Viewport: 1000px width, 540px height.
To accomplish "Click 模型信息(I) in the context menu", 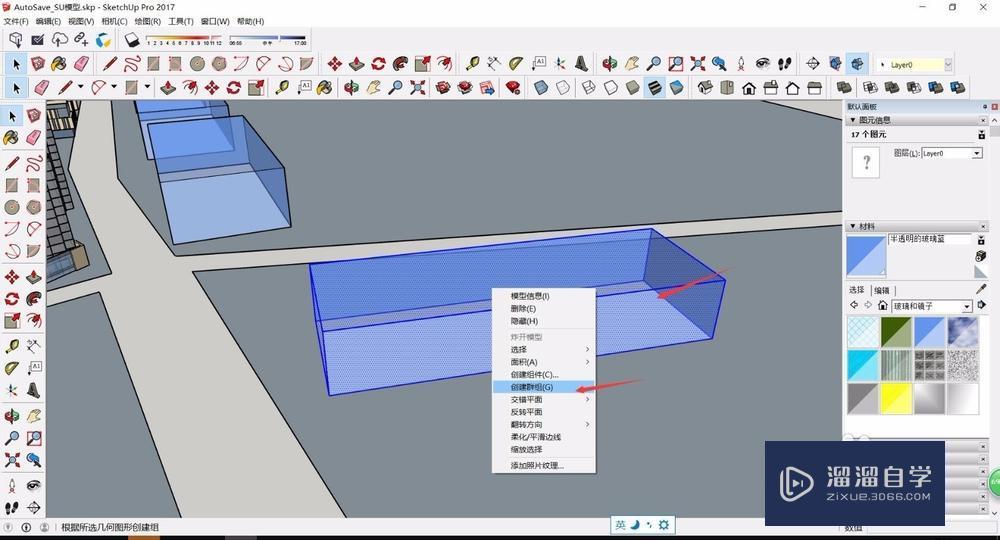I will [x=543, y=296].
